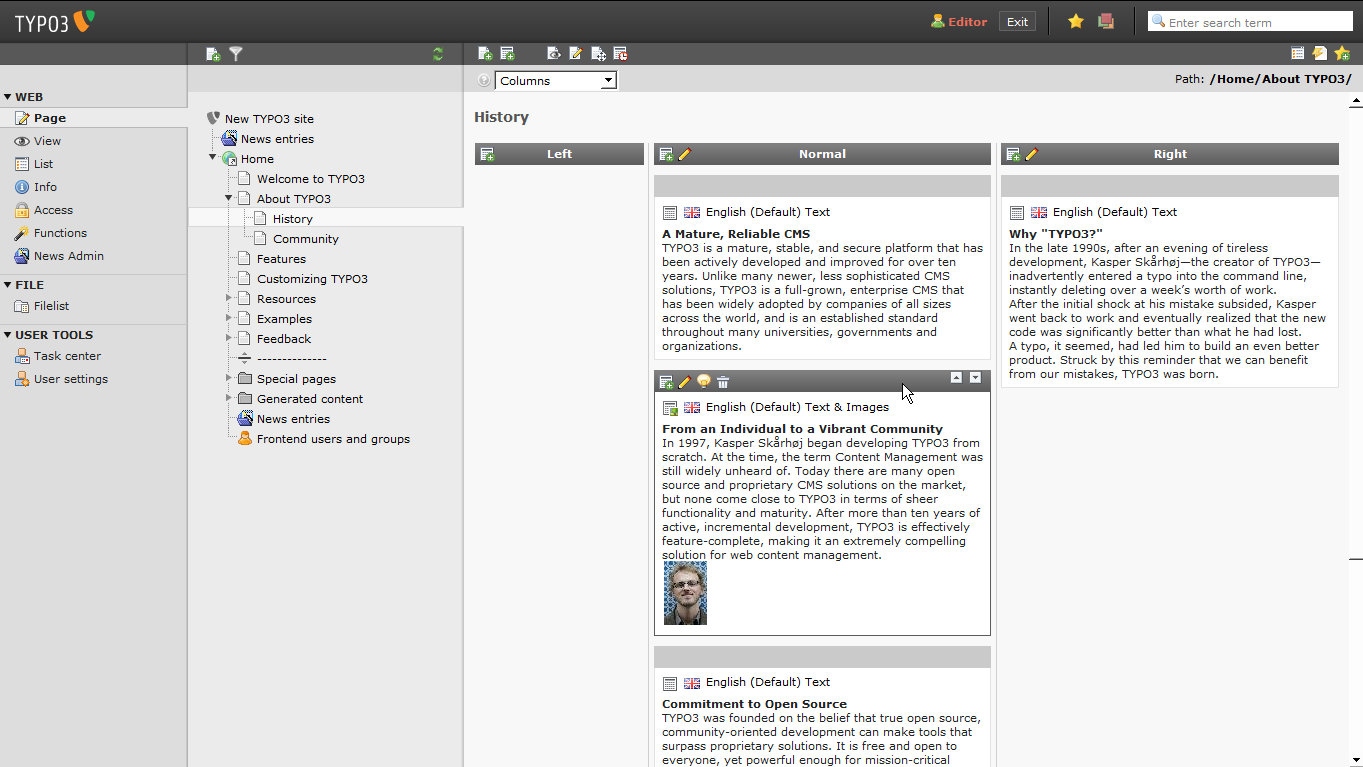
Task: Click the scroll-down arrow of the content scrollbar
Action: (1356, 758)
